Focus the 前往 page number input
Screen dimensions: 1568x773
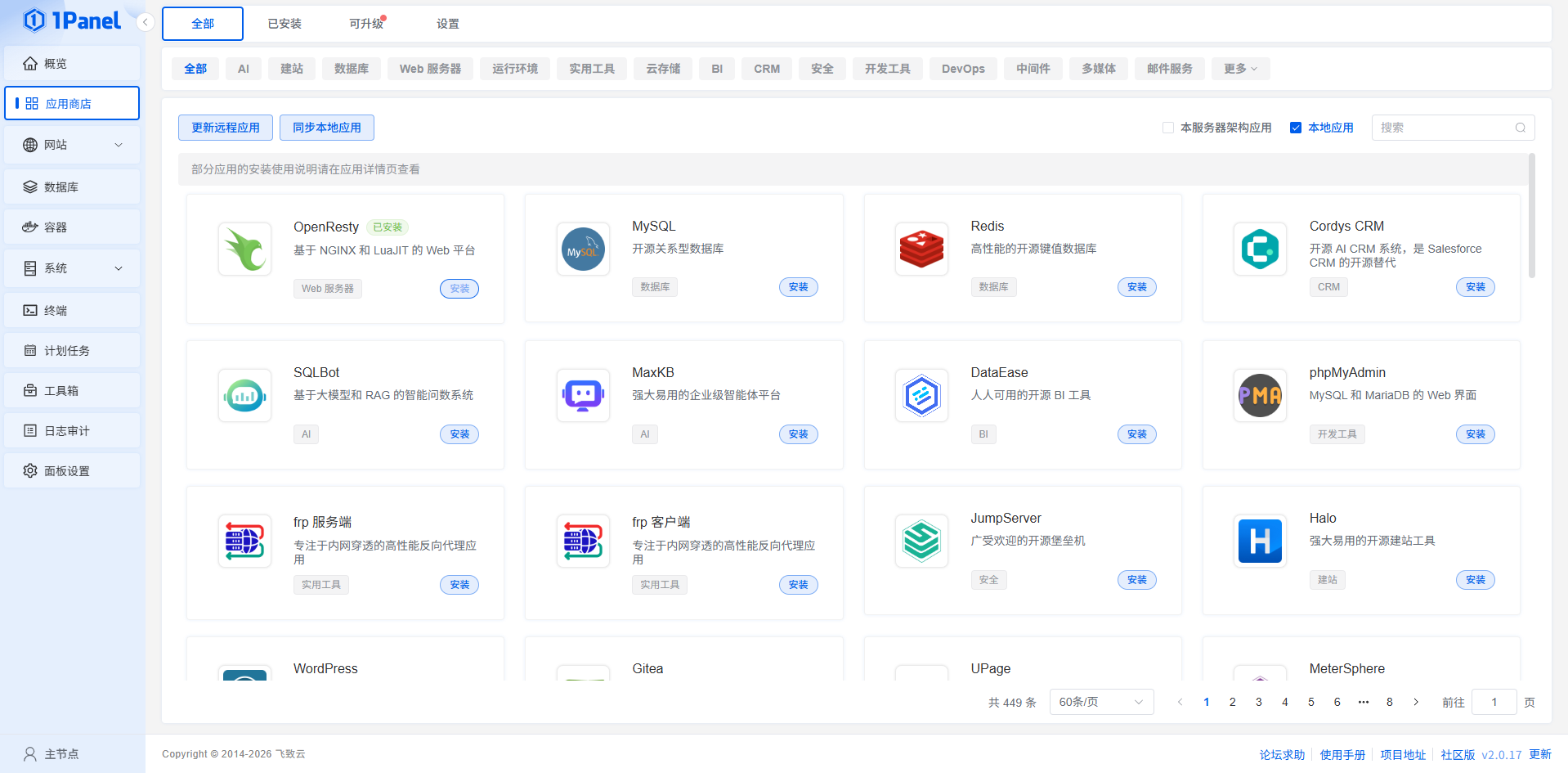1494,702
